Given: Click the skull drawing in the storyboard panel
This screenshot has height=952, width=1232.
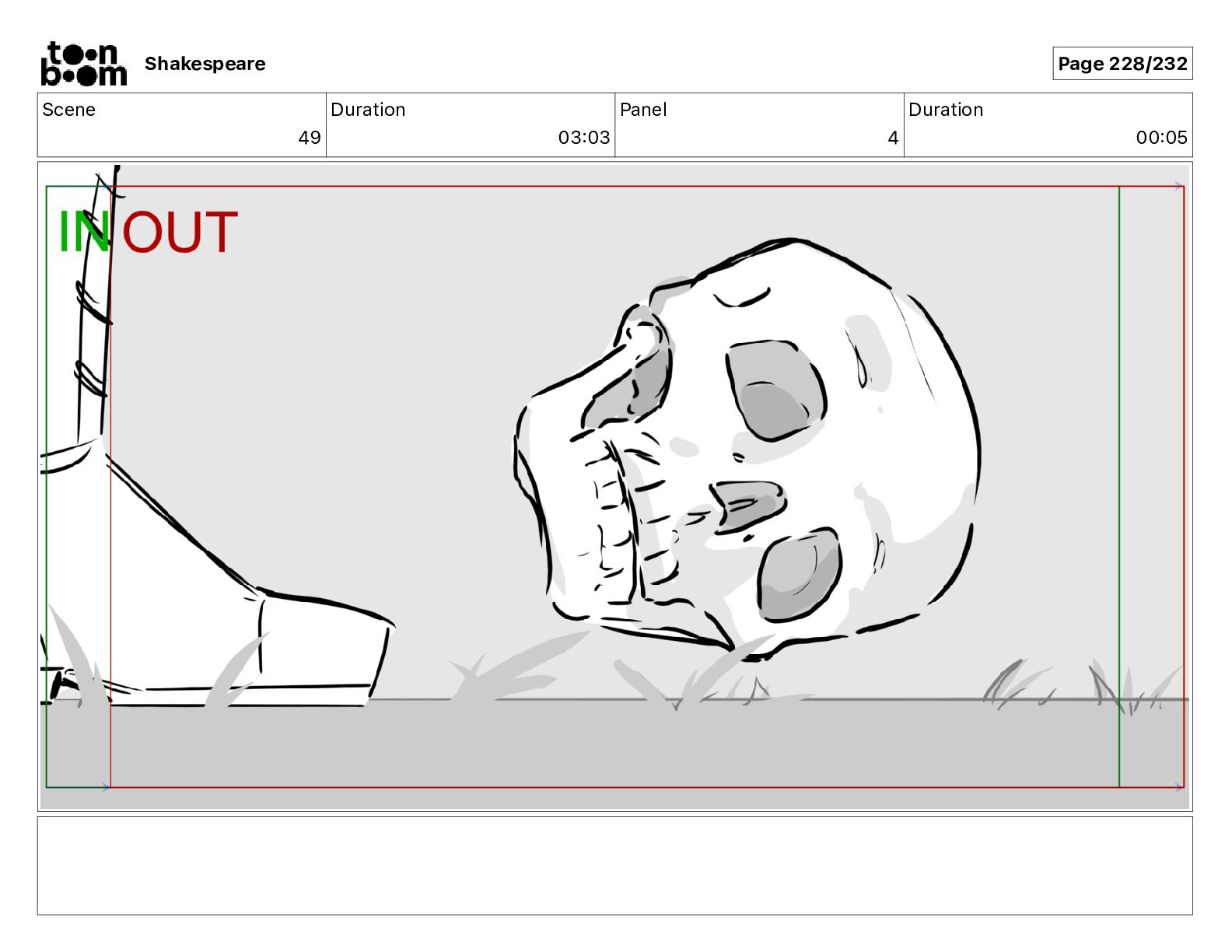Looking at the screenshot, I should click(x=747, y=450).
